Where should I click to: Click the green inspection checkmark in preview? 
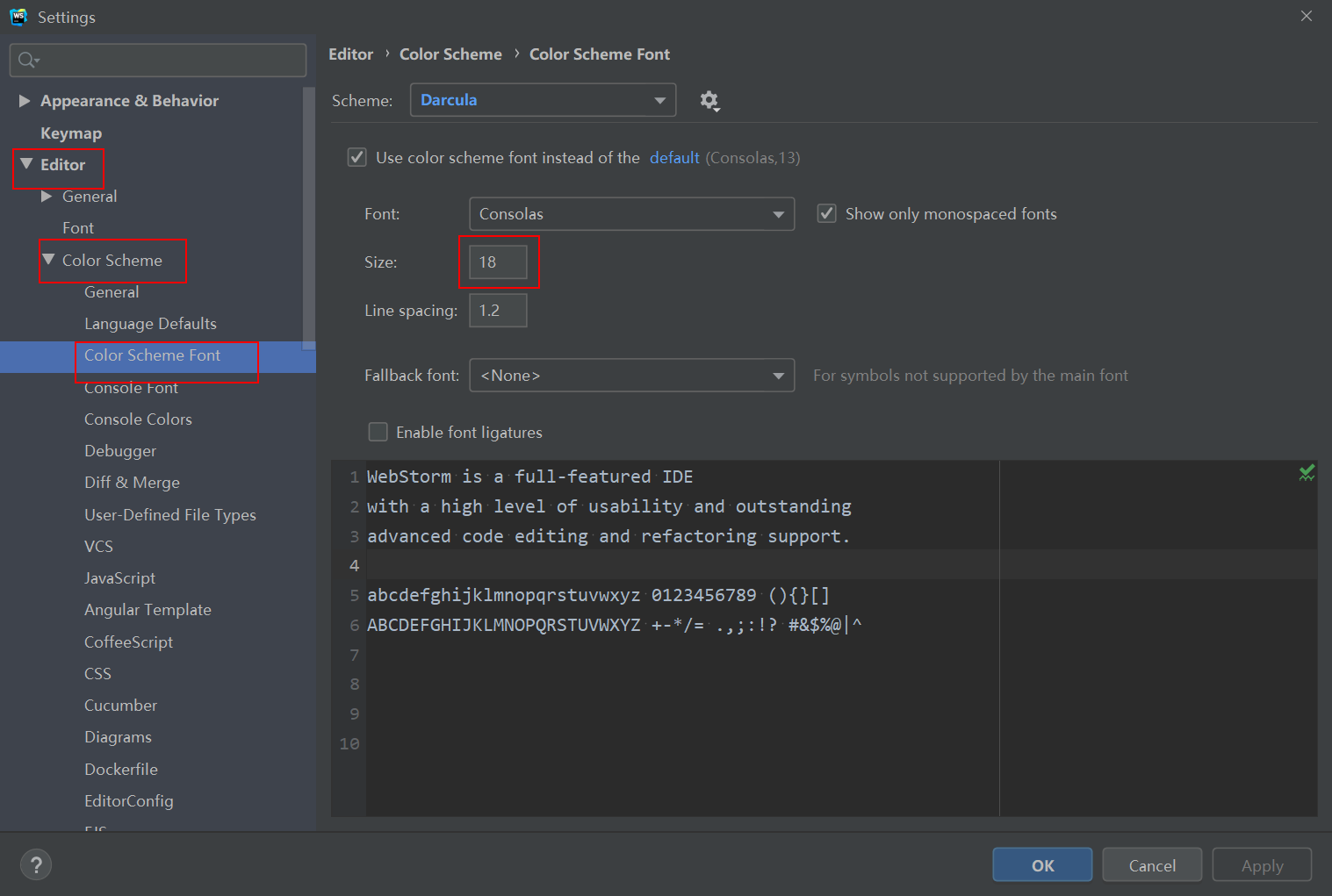tap(1307, 473)
